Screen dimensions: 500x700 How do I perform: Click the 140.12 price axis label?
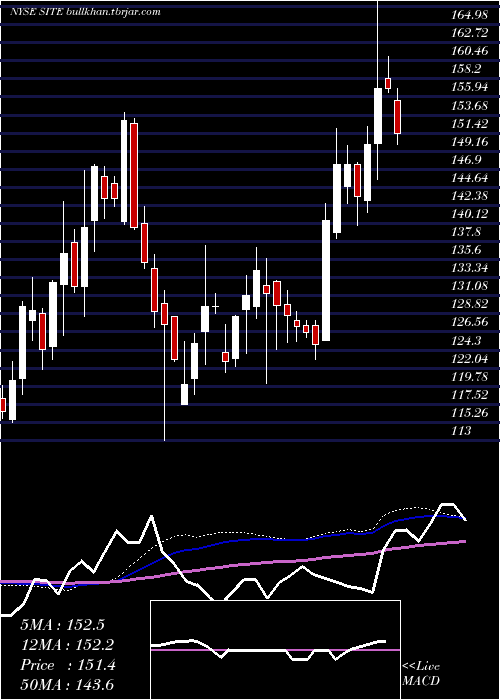(470, 214)
